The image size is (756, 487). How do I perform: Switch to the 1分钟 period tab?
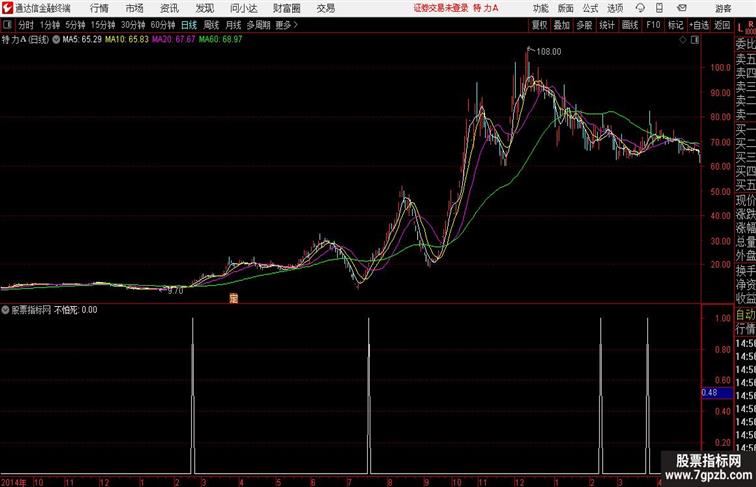pos(50,25)
